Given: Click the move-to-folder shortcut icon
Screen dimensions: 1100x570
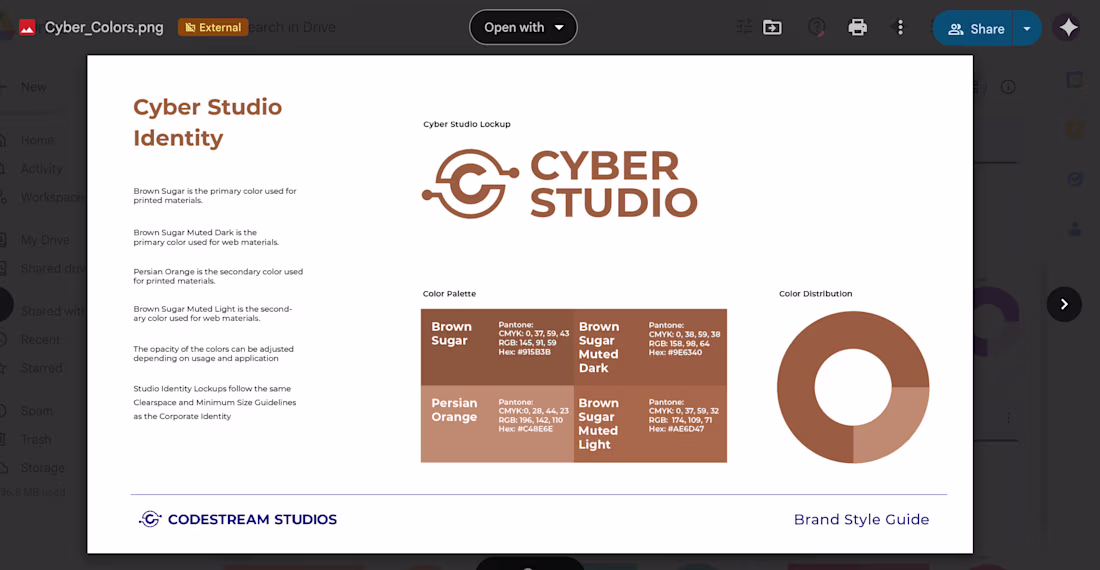Looking at the screenshot, I should (772, 27).
